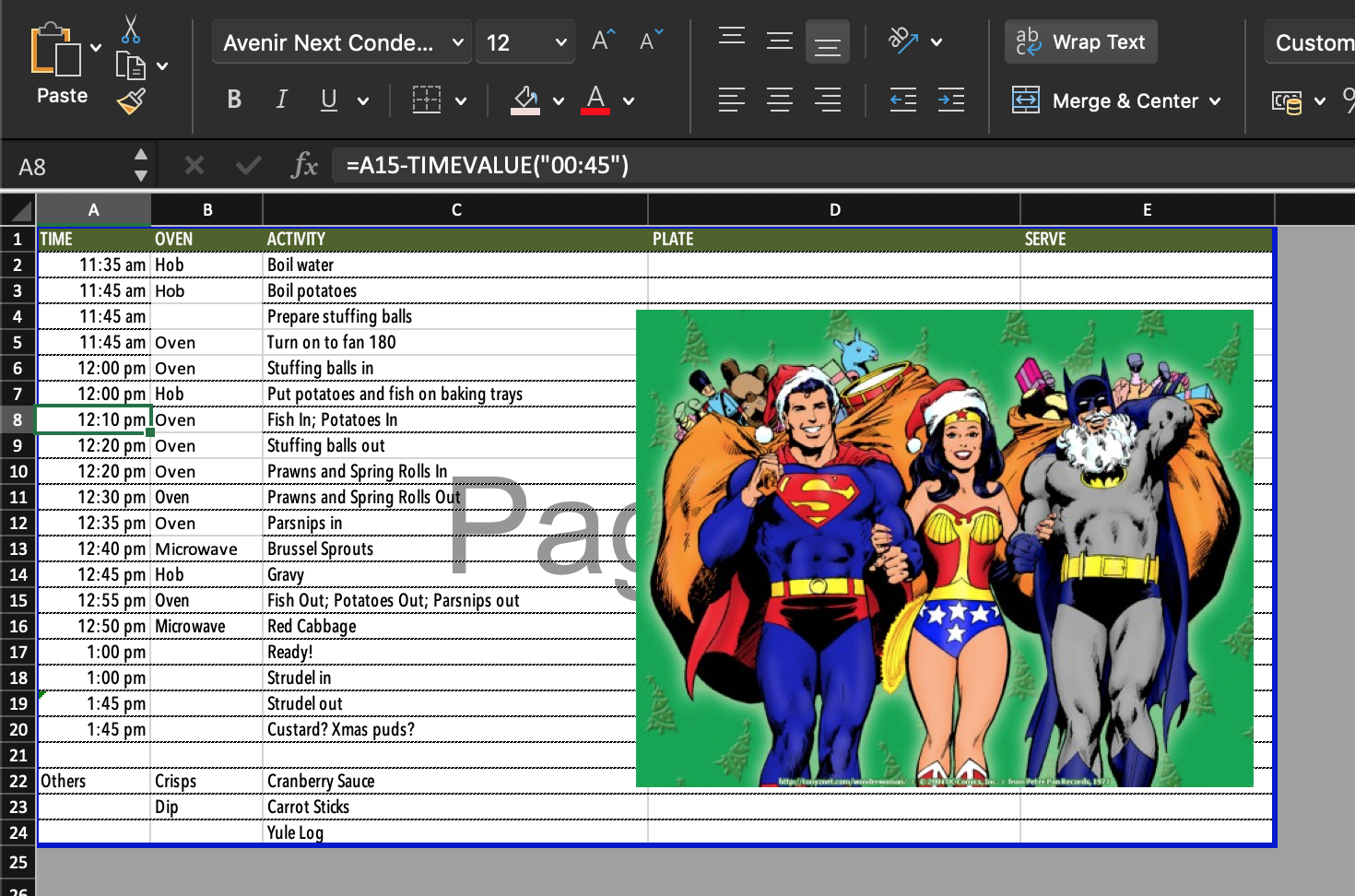Open the borders dropdown arrow

[461, 100]
